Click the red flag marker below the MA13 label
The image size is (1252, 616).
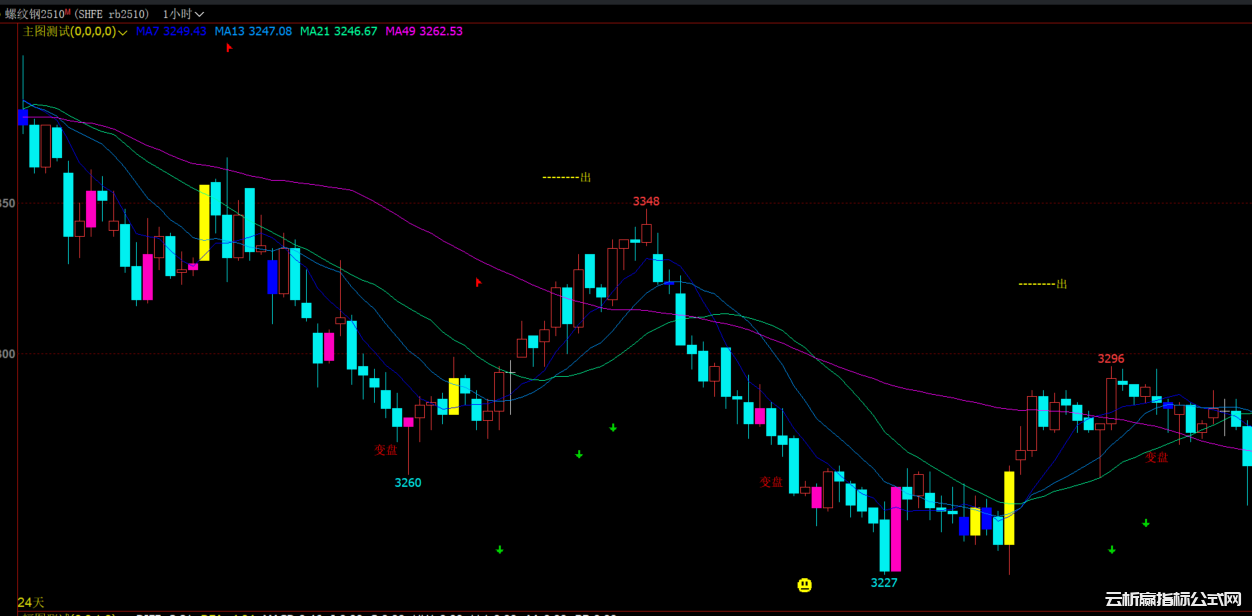[229, 47]
